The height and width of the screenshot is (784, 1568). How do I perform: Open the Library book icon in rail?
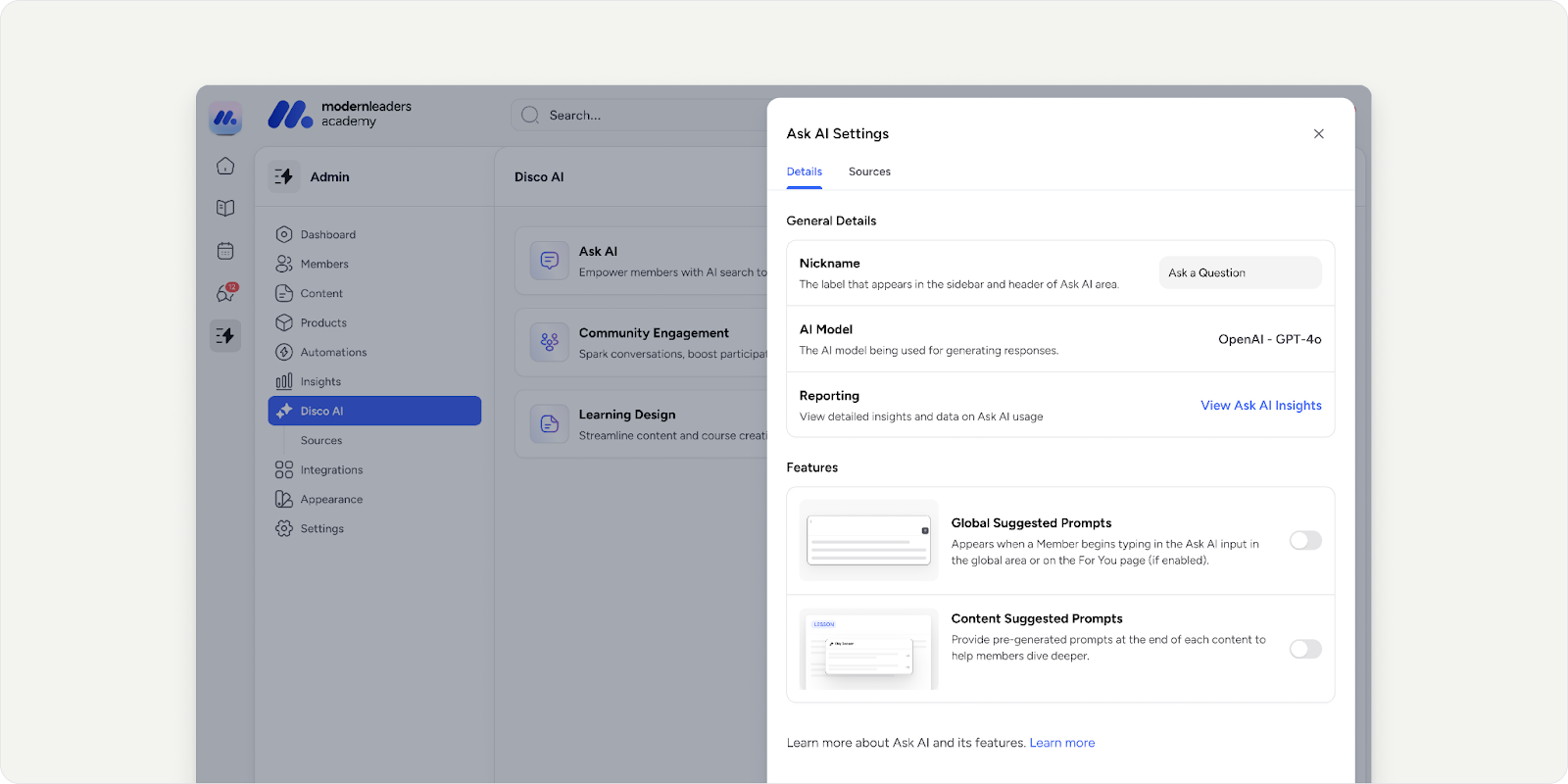[225, 208]
